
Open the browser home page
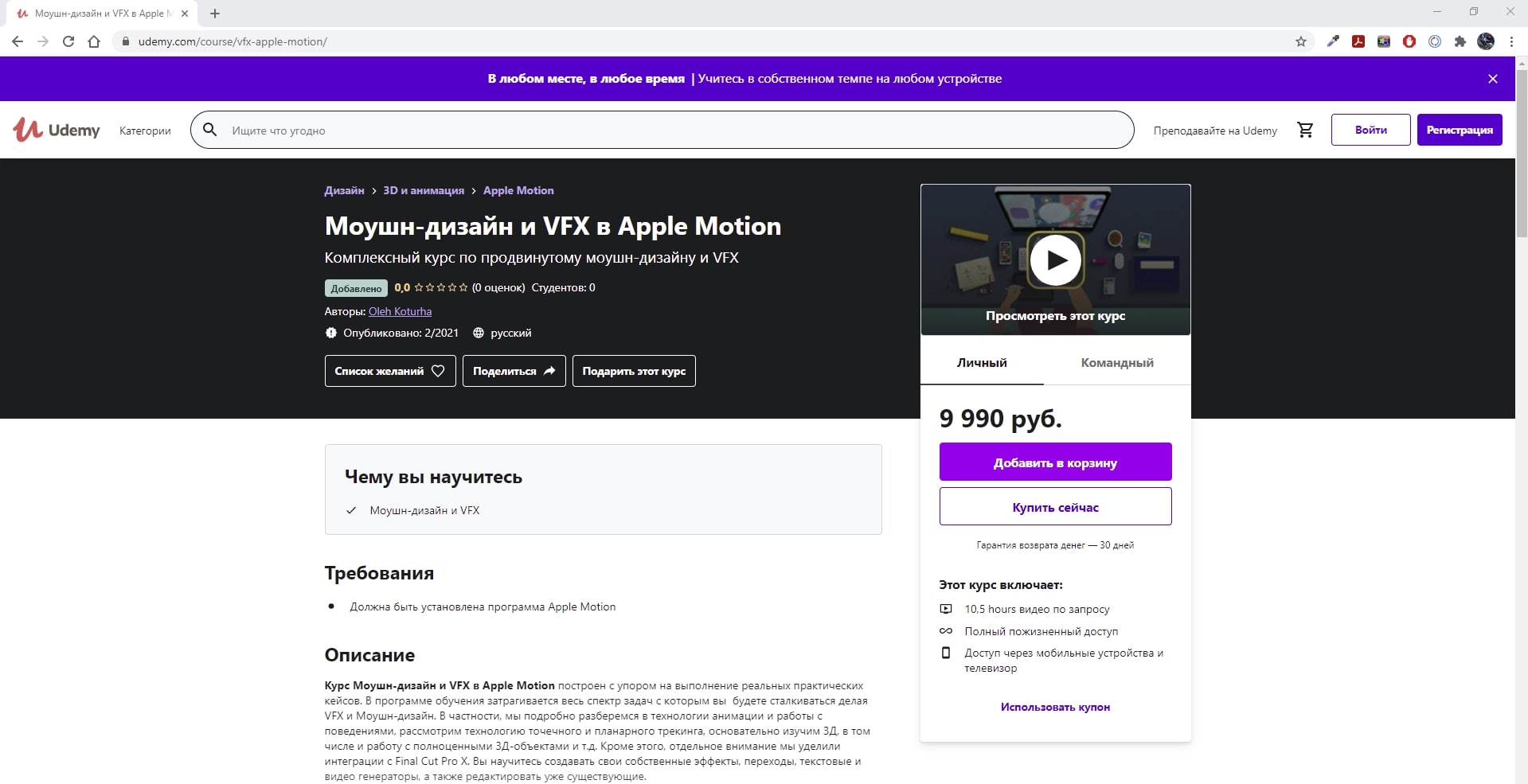click(94, 41)
